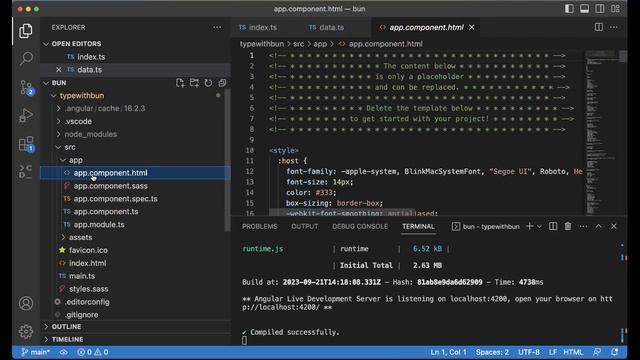
Task: Change LF end of line sequence
Action: 553,352
